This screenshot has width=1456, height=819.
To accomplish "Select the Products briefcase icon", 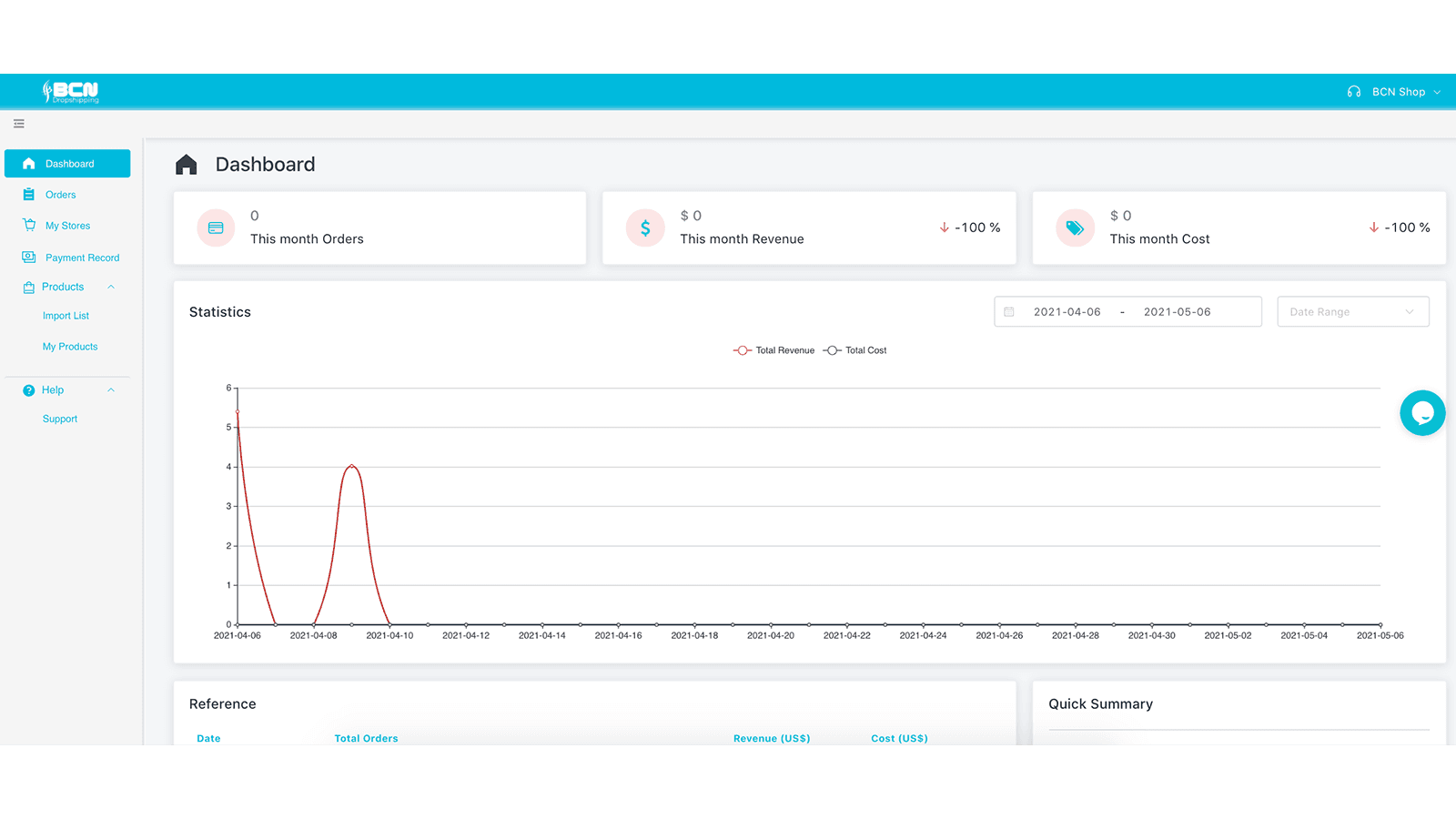I will (x=29, y=287).
